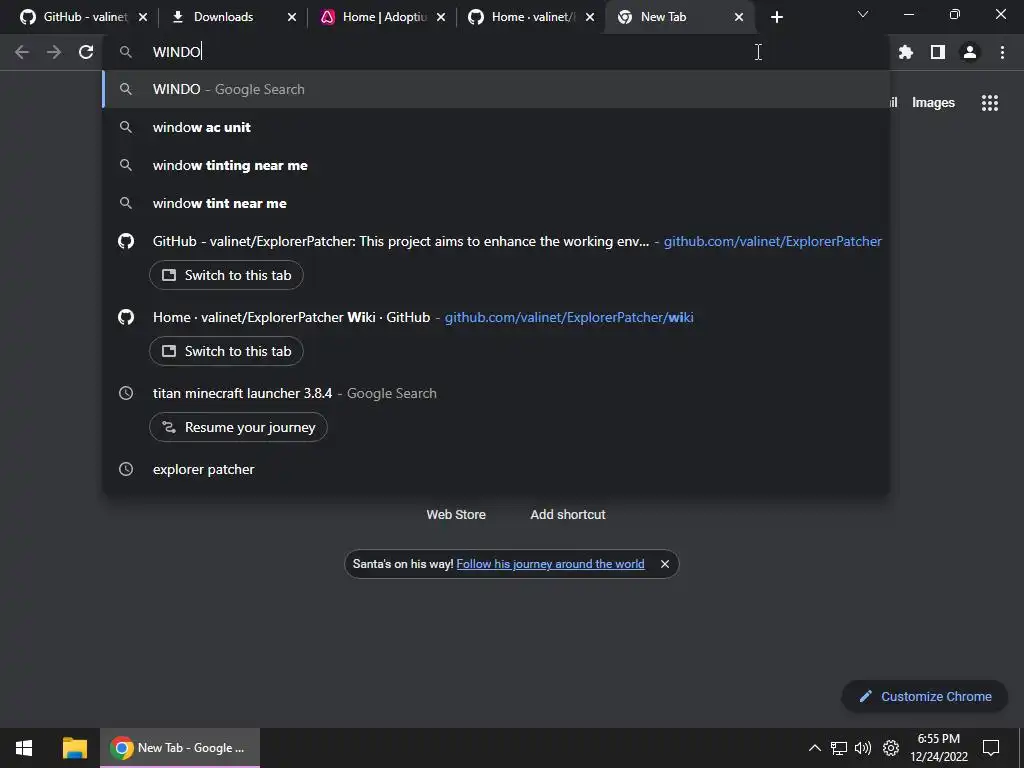1024x768 pixels.
Task: Open the Images link
Action: (933, 103)
